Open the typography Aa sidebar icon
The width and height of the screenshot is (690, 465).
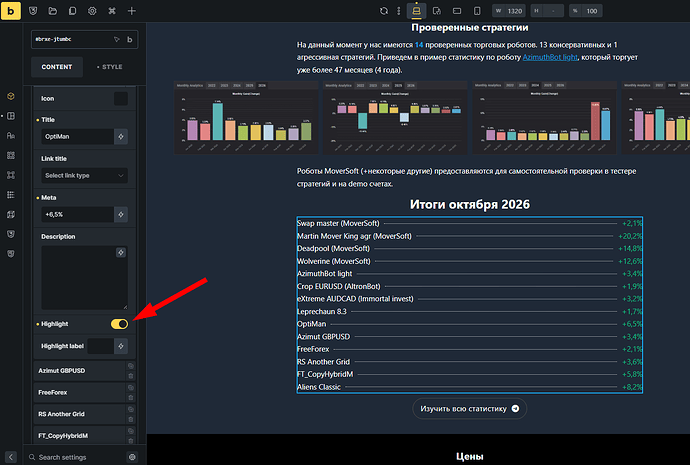click(11, 135)
